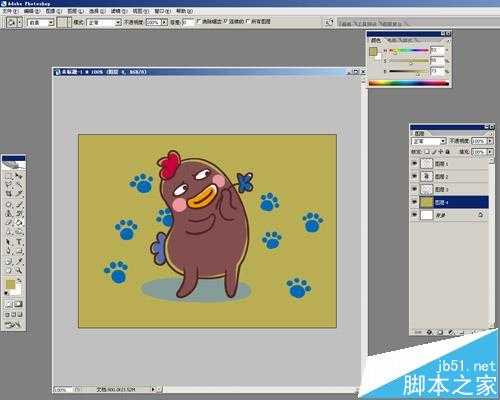
Task: Select the Lasso tool
Action: point(9,184)
